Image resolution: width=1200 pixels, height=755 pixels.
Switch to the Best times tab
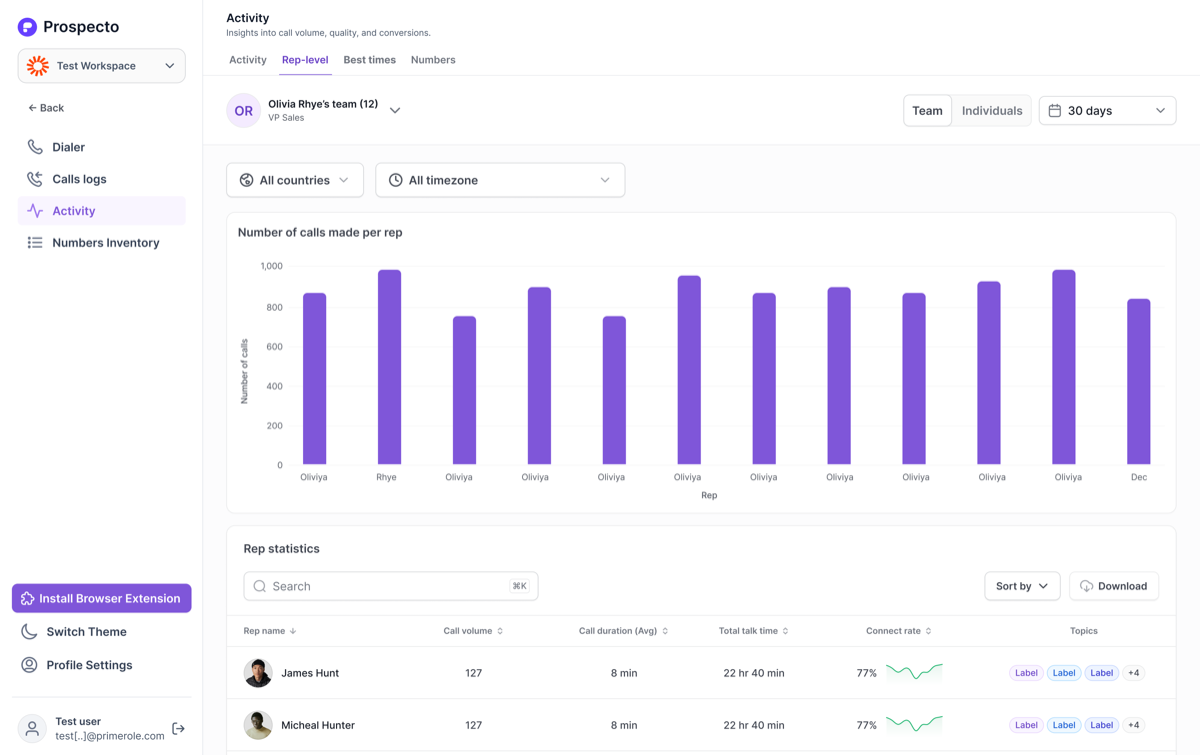(x=369, y=60)
